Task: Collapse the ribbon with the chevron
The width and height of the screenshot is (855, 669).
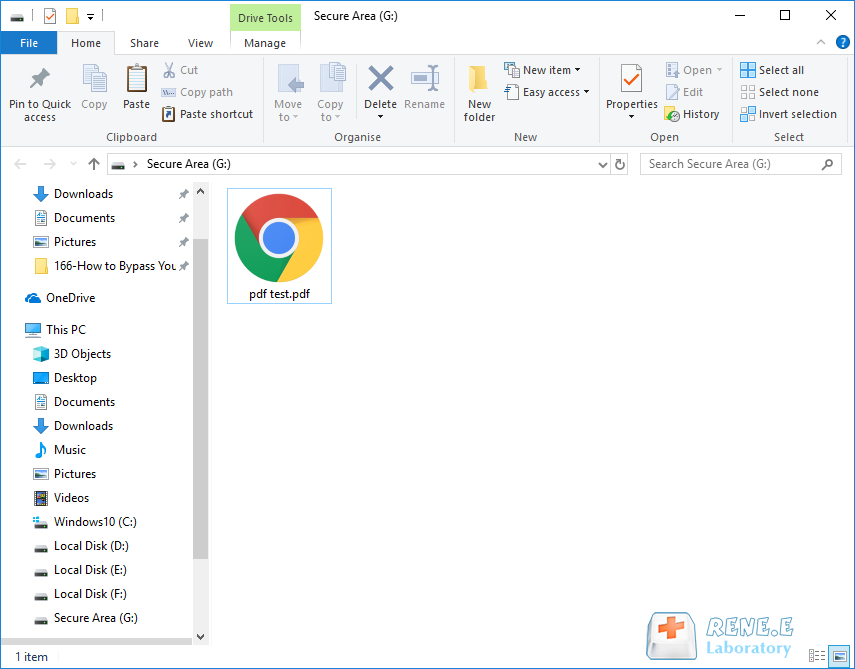Action: [821, 43]
